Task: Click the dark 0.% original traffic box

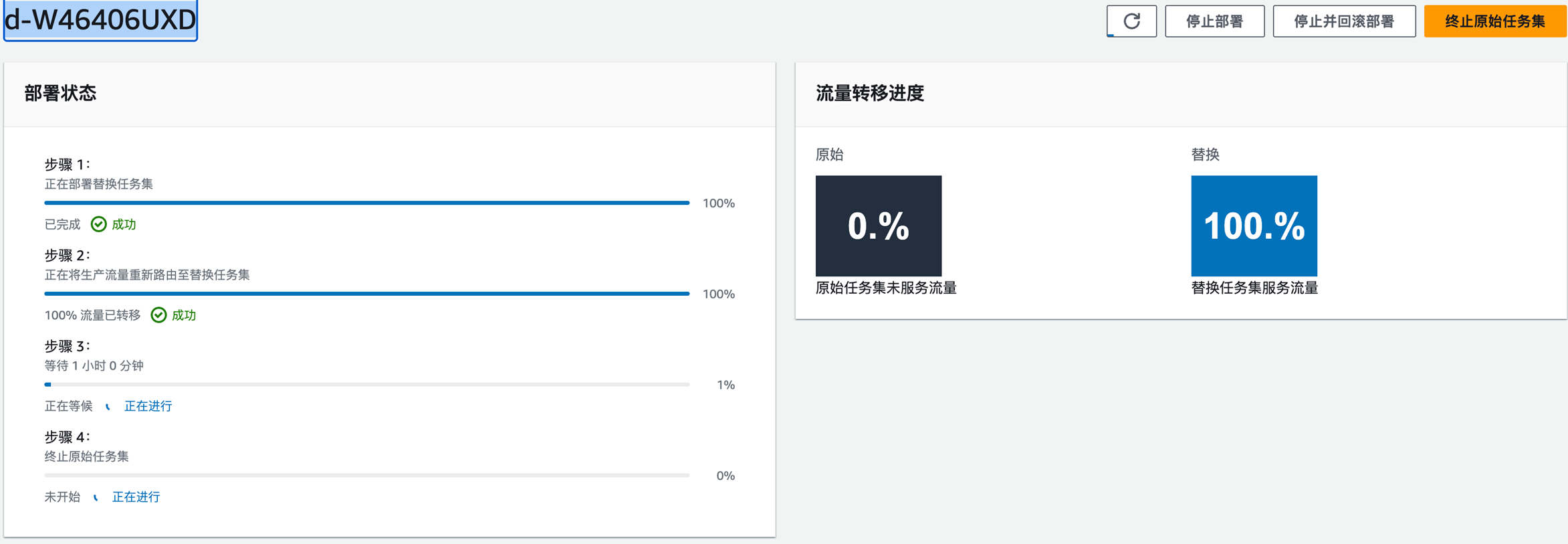Action: [878, 225]
